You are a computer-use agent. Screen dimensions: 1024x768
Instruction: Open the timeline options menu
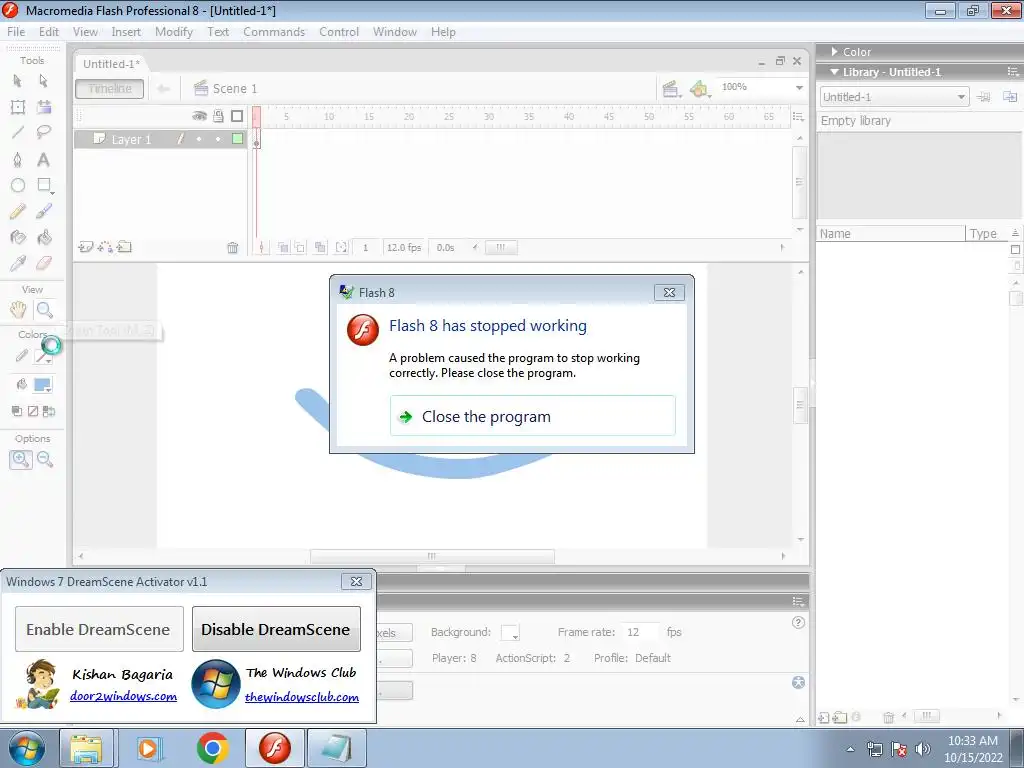click(x=798, y=116)
